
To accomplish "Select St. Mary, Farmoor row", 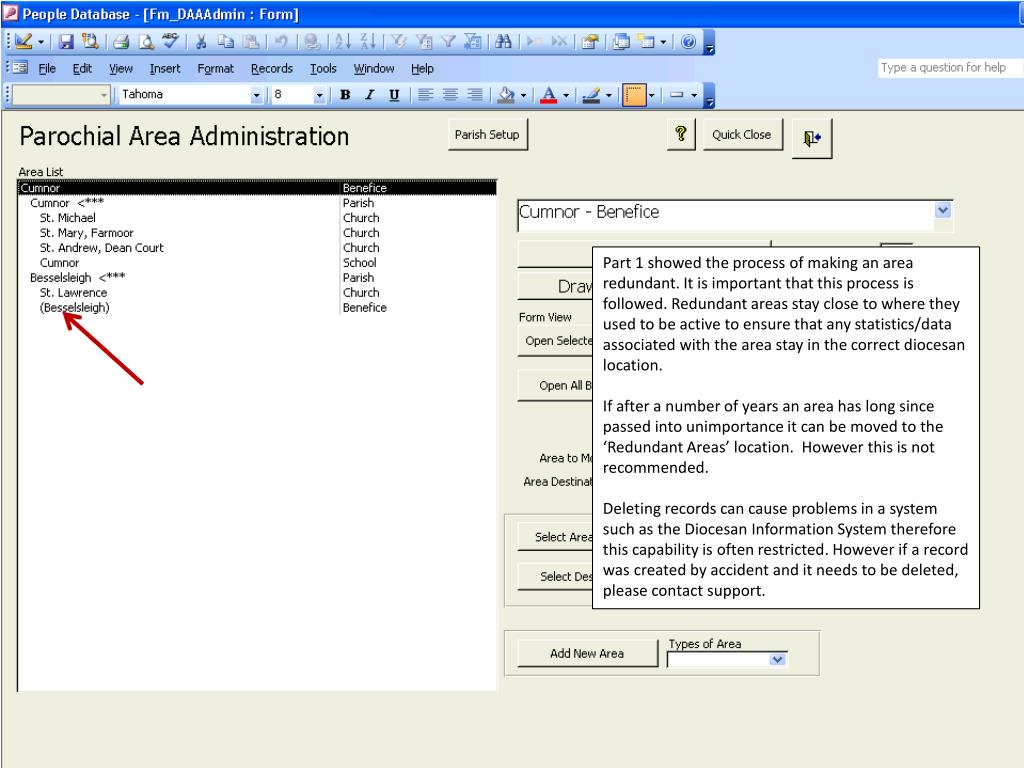I will tap(257, 233).
